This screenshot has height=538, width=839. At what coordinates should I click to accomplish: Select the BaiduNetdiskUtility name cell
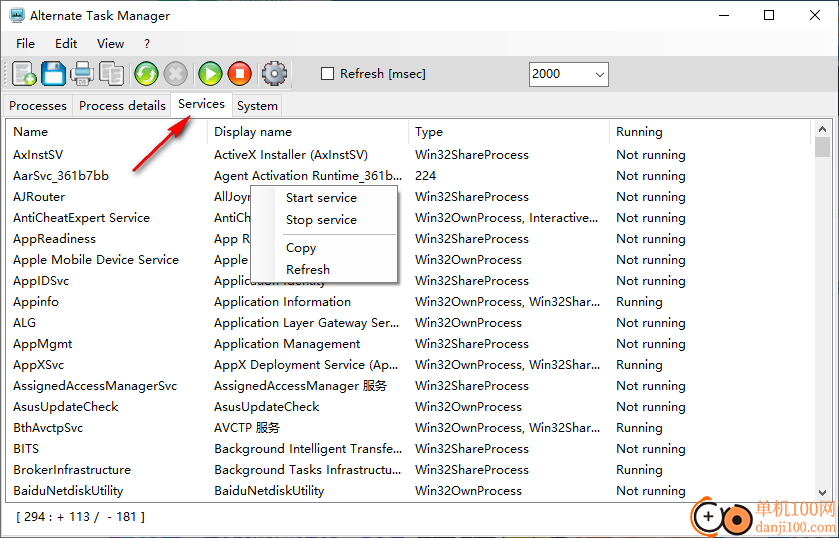click(x=68, y=491)
